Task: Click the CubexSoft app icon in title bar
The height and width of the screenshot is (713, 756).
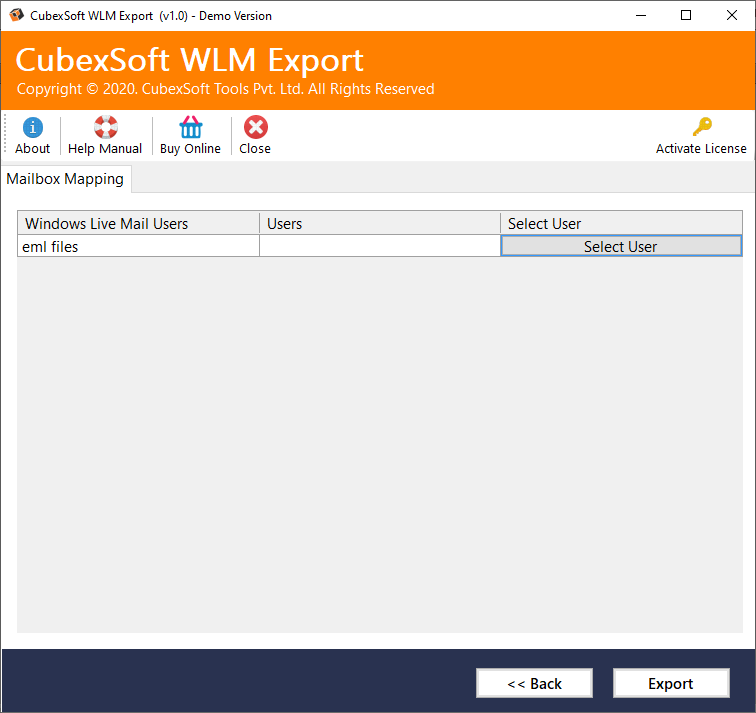Action: (14, 15)
